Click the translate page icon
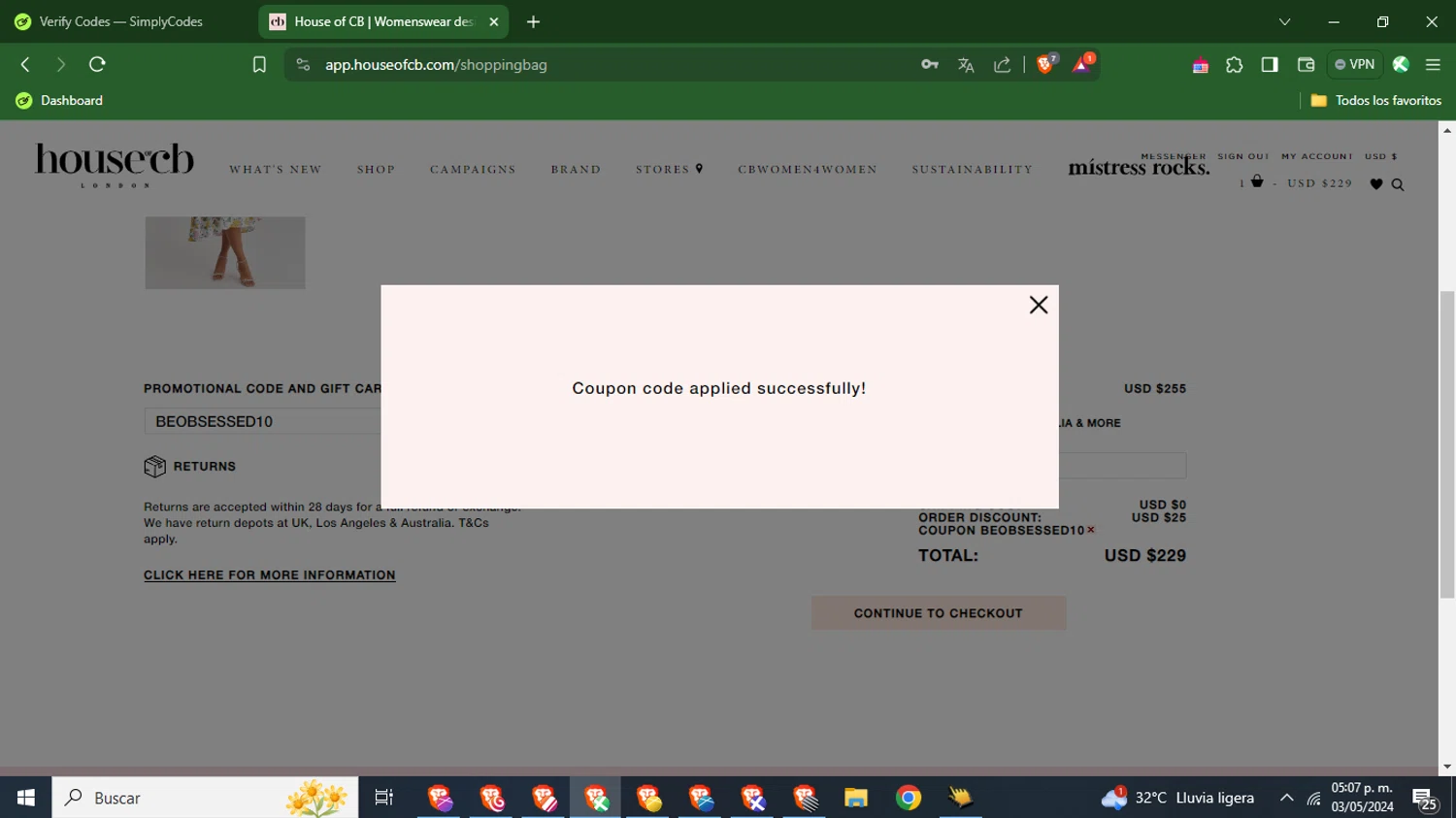1456x818 pixels. pyautogui.click(x=966, y=65)
